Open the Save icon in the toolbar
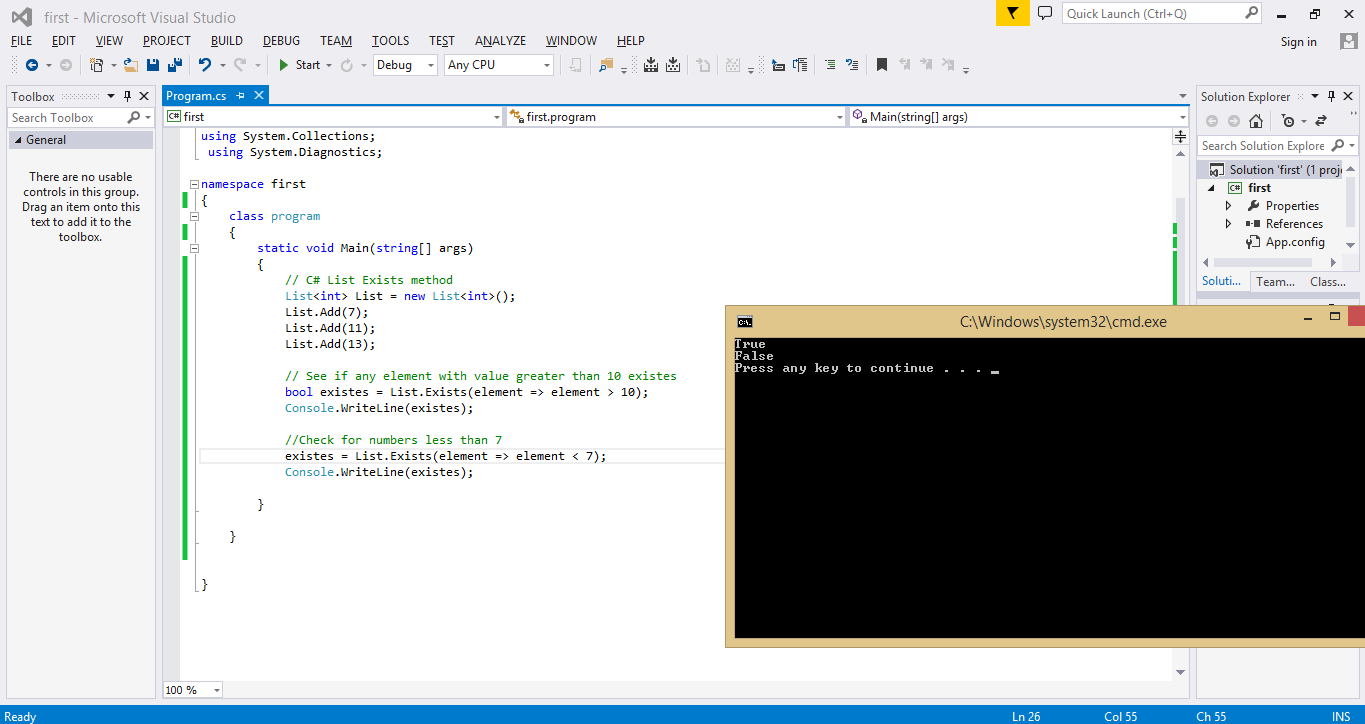Image resolution: width=1365 pixels, height=724 pixels. 152,64
